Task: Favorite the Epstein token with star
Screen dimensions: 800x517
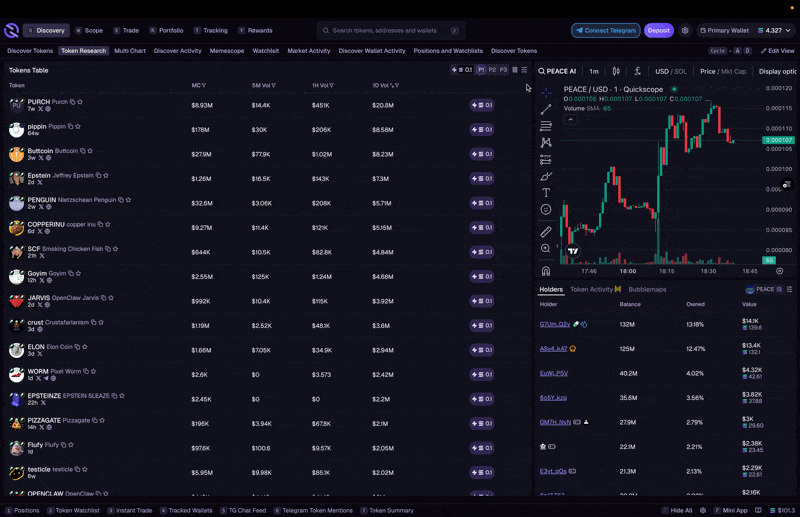Action: coord(106,176)
